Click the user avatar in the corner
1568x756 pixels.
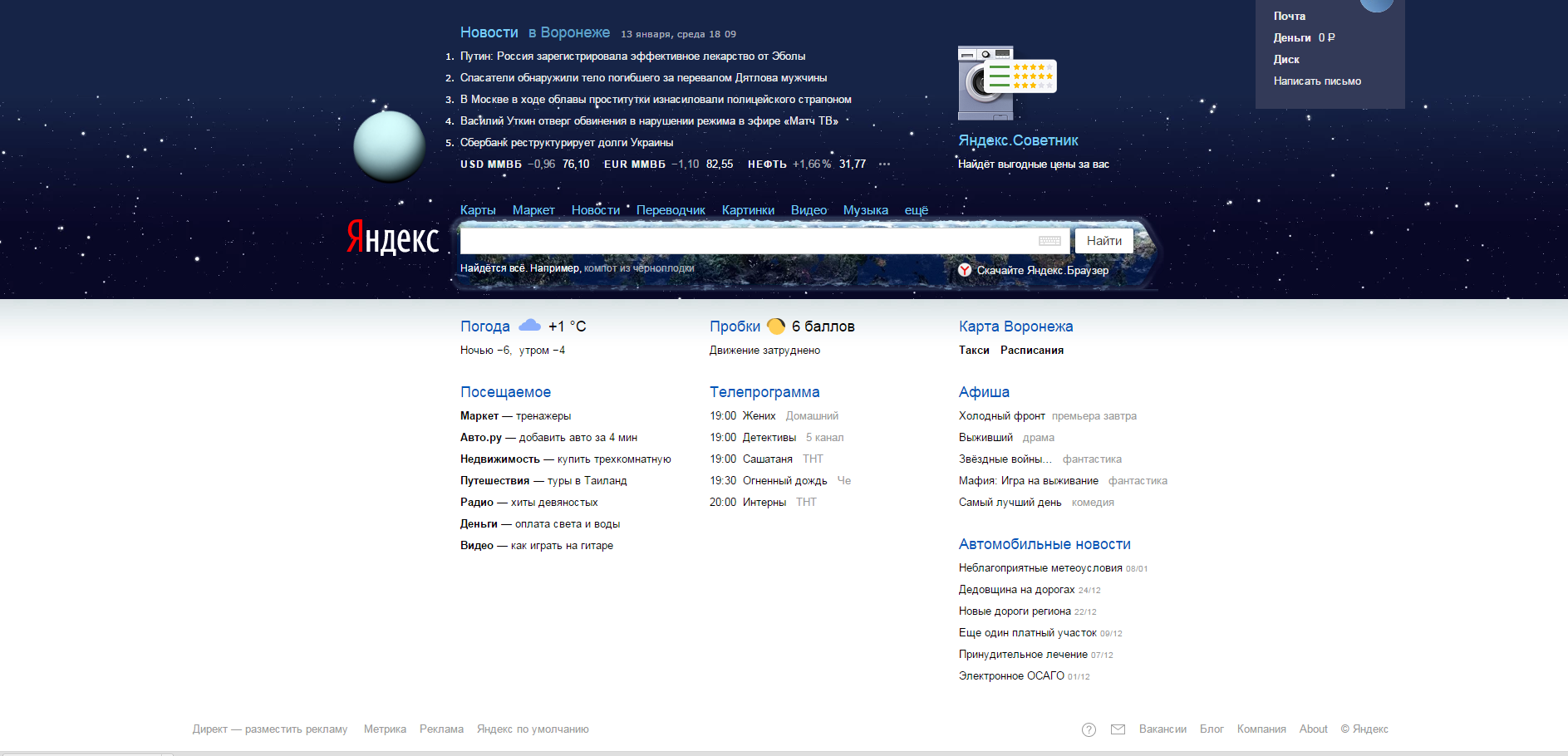(1377, 5)
